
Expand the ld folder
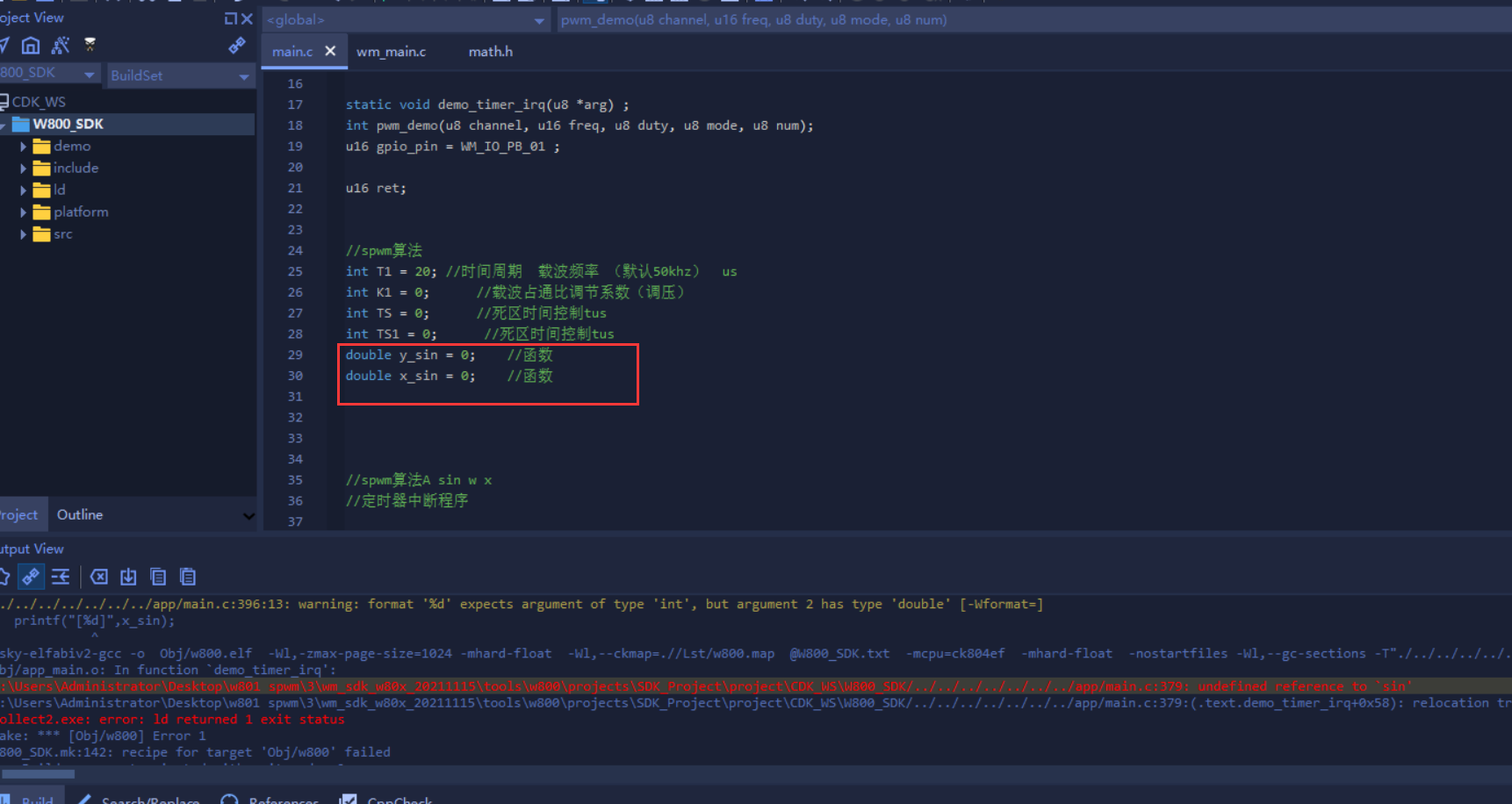(24, 190)
